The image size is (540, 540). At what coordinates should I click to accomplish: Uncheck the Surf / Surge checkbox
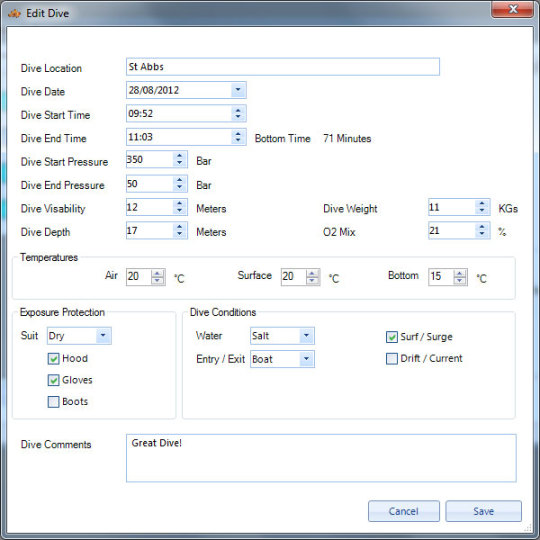pyautogui.click(x=392, y=337)
